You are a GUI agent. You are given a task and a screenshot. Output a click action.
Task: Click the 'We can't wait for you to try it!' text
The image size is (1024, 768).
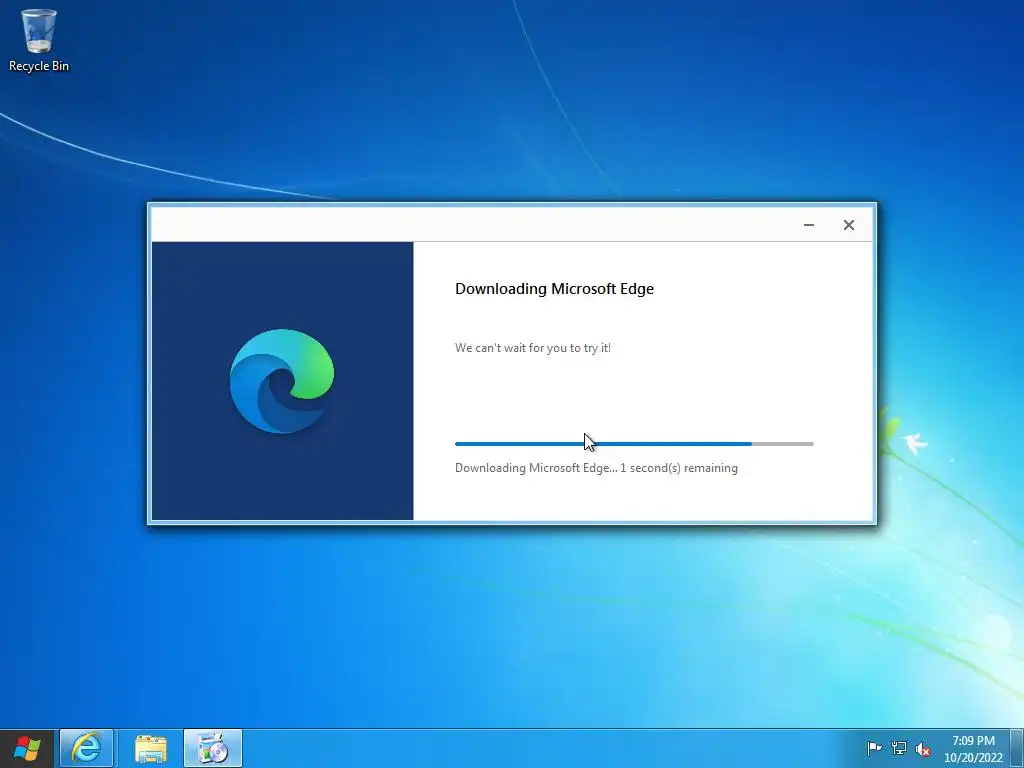point(533,348)
